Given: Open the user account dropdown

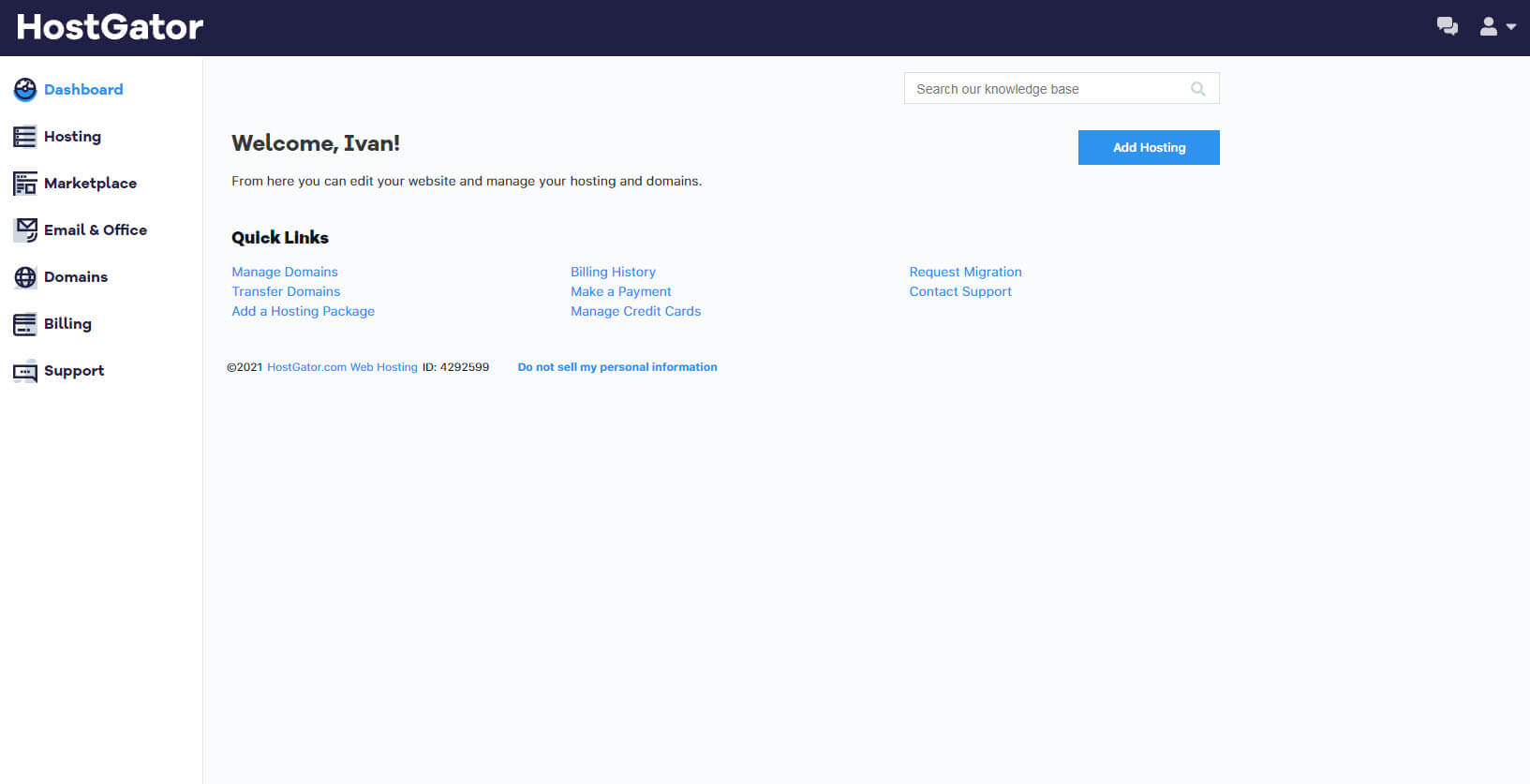Looking at the screenshot, I should tap(1497, 26).
